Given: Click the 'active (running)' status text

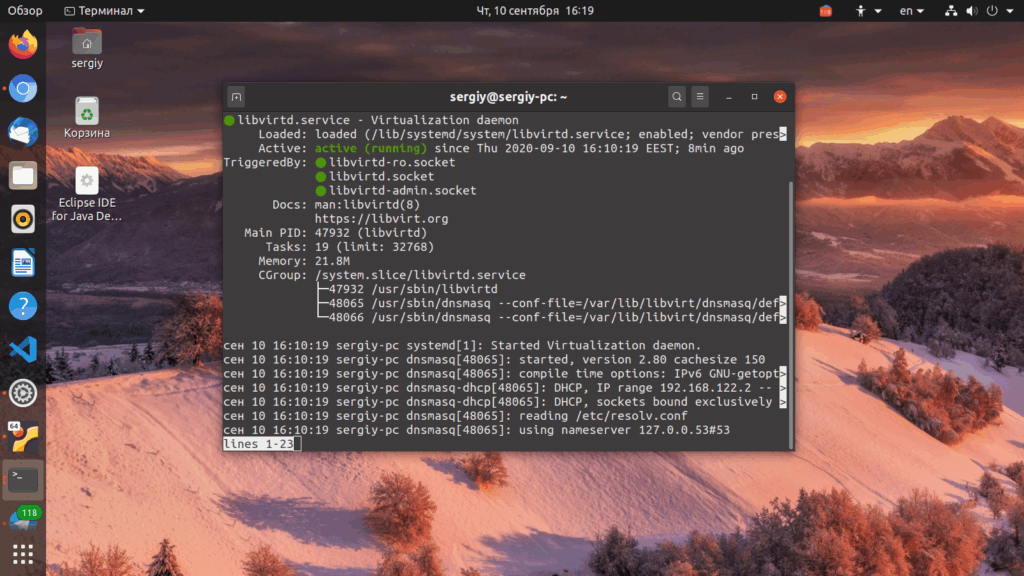Looking at the screenshot, I should click(x=370, y=148).
